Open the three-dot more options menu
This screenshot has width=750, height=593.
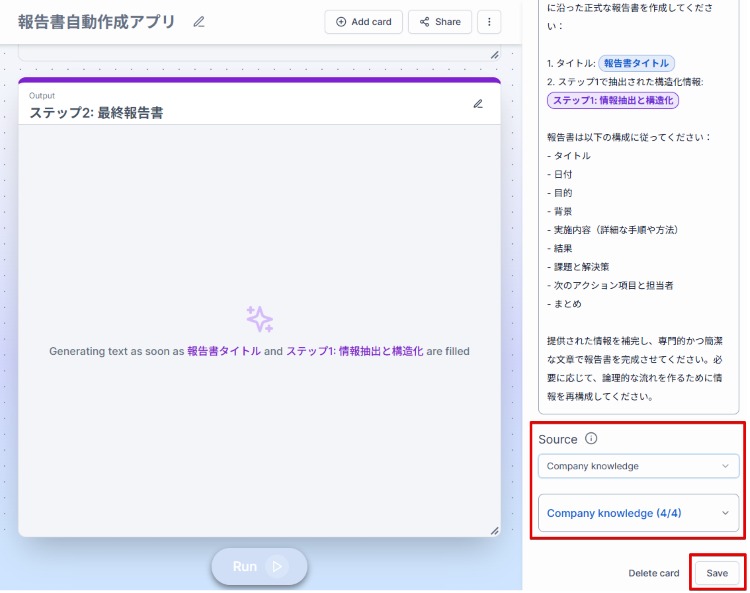click(x=489, y=22)
